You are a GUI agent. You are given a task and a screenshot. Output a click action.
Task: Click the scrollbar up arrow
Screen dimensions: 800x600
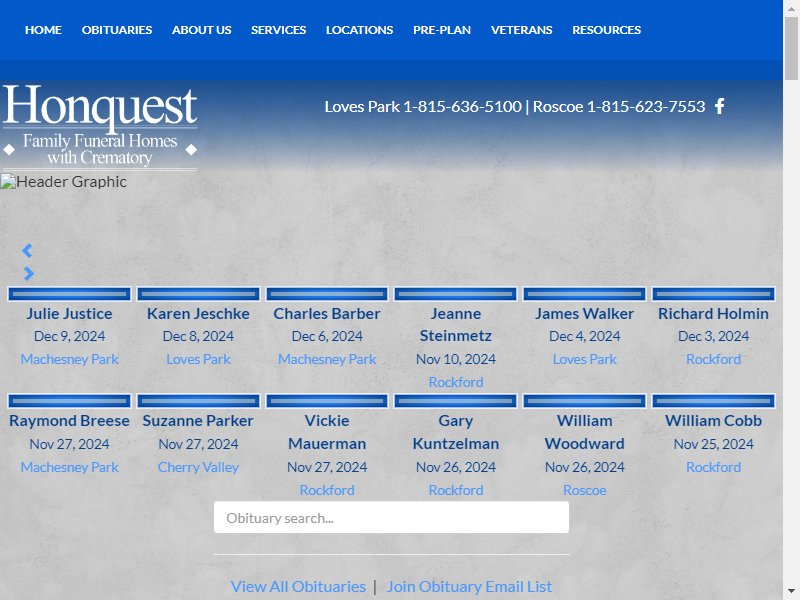(791, 7)
